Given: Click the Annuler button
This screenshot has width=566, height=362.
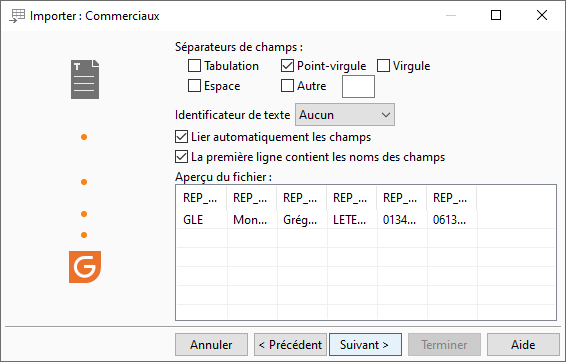Looking at the screenshot, I should (x=212, y=345).
